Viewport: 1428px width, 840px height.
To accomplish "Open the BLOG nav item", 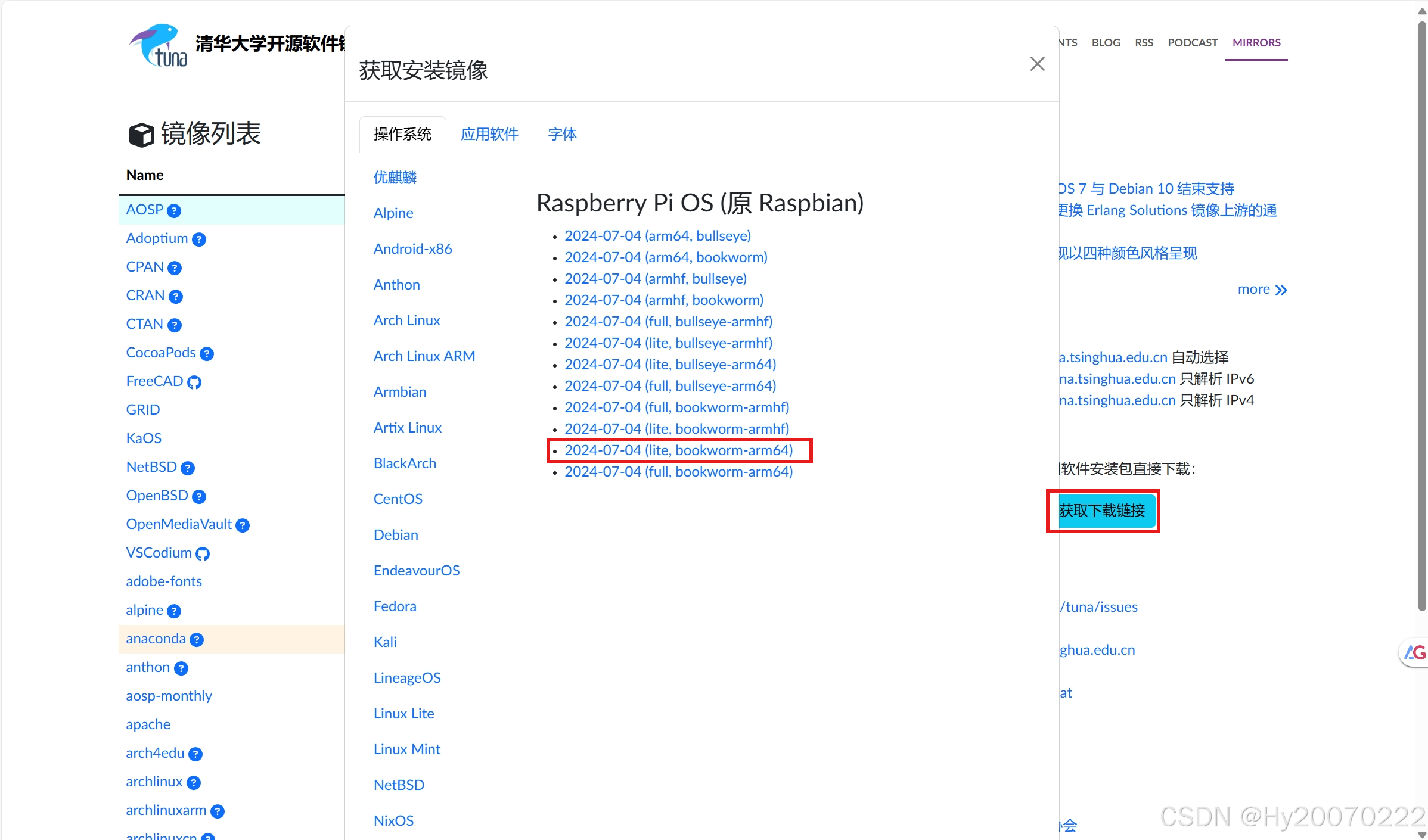I will [1106, 43].
